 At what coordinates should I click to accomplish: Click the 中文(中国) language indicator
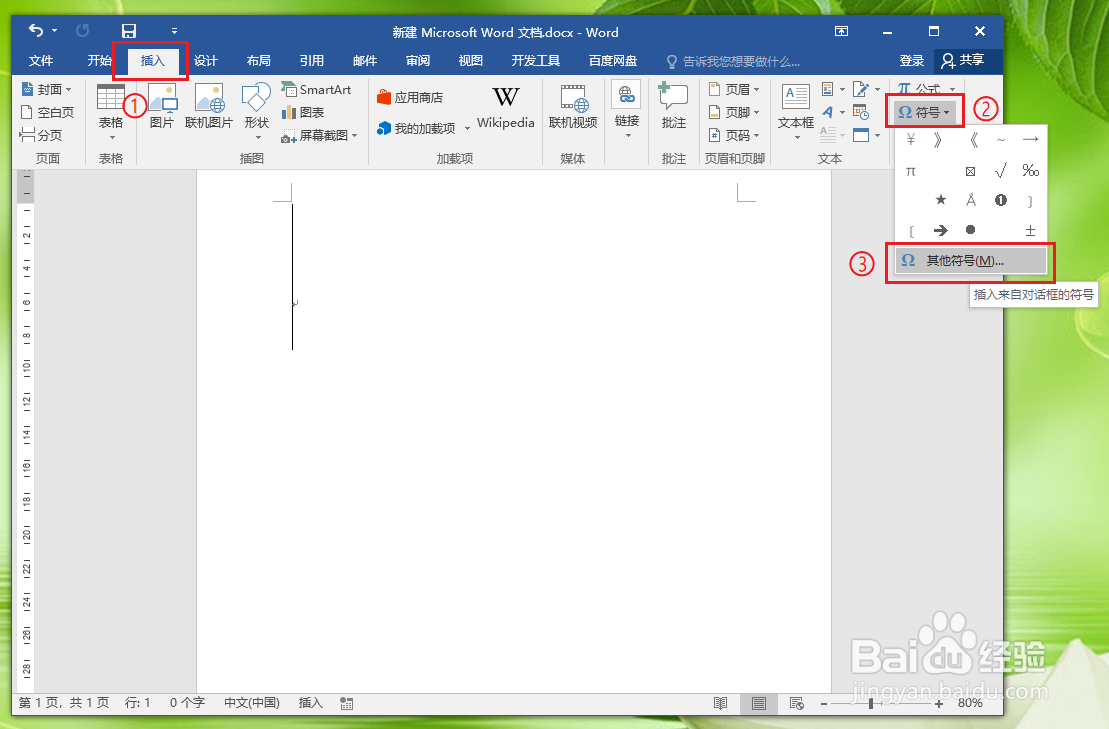point(252,703)
